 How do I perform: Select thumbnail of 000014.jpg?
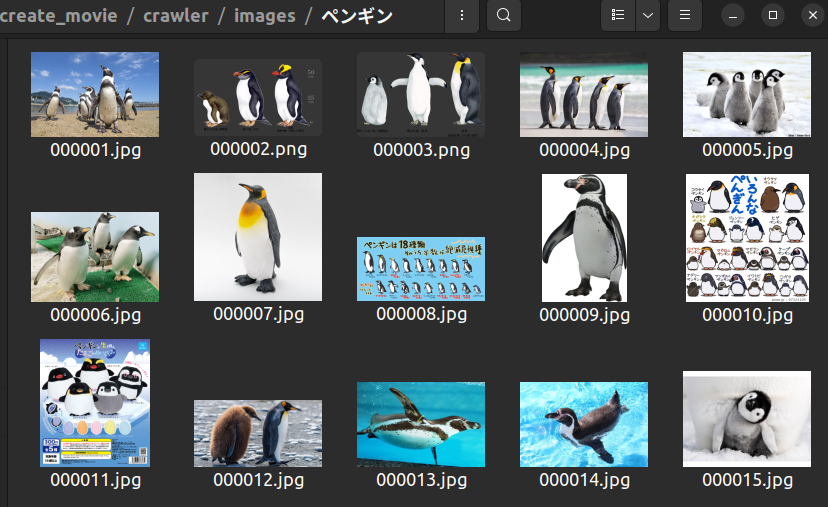584,425
